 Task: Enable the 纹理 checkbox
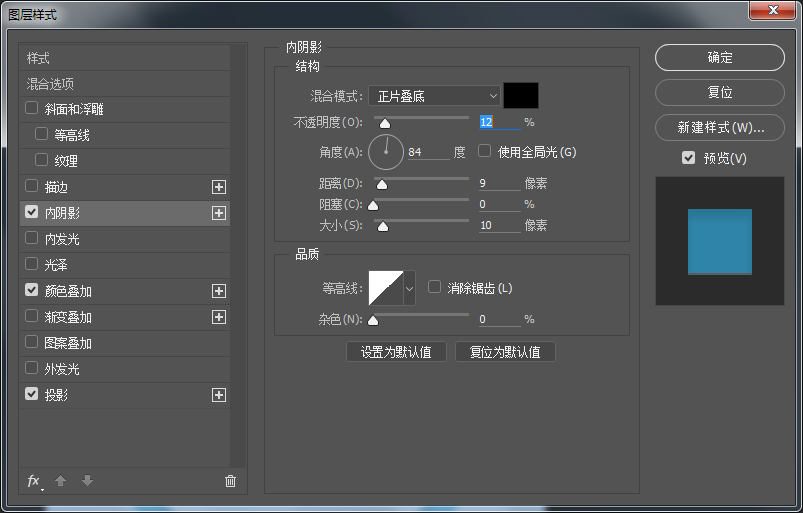41,160
